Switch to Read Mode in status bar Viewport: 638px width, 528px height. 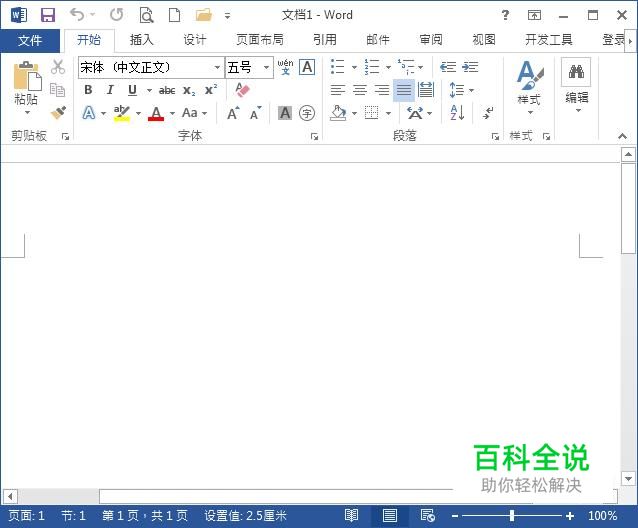pyautogui.click(x=352, y=515)
